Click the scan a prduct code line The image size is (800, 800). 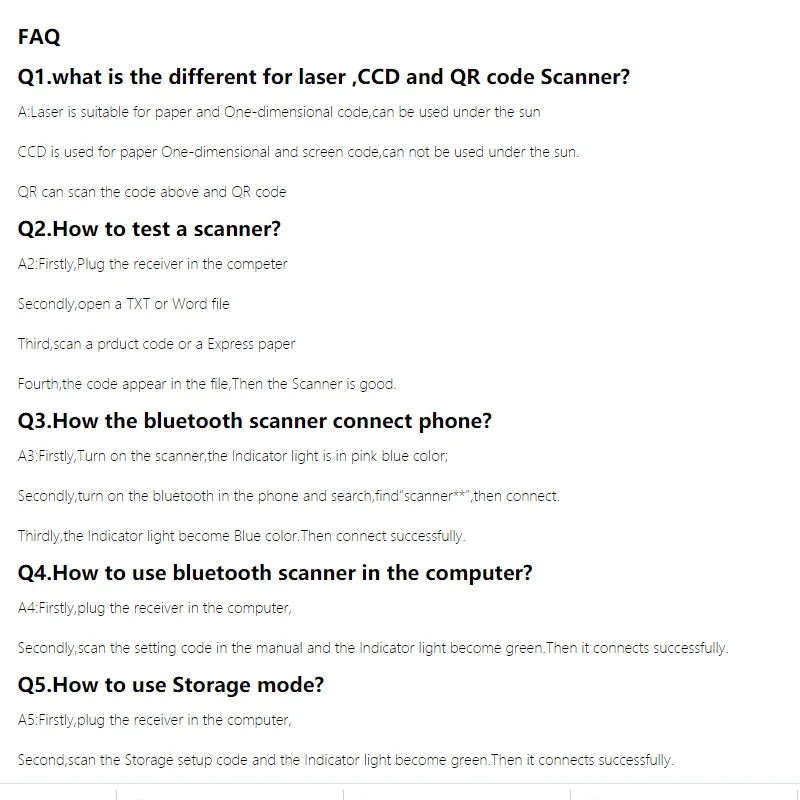coord(157,344)
